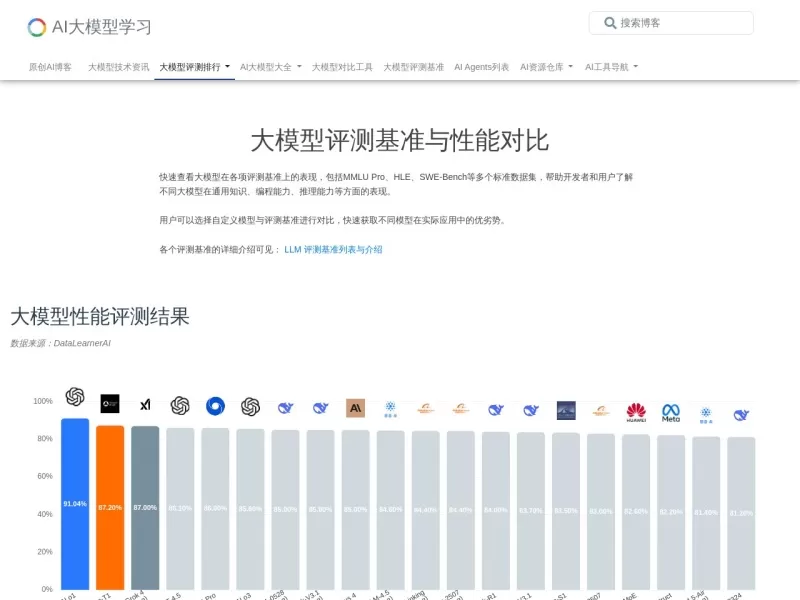
Task: Click the blue circular model logo in the chart
Action: [216, 405]
